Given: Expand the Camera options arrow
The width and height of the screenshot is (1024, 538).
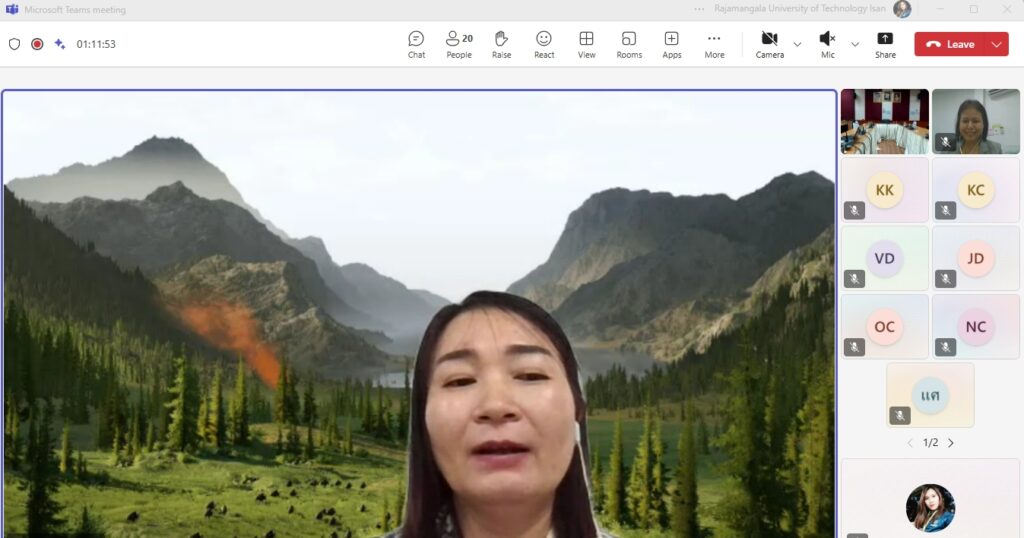Looking at the screenshot, I should [x=797, y=44].
